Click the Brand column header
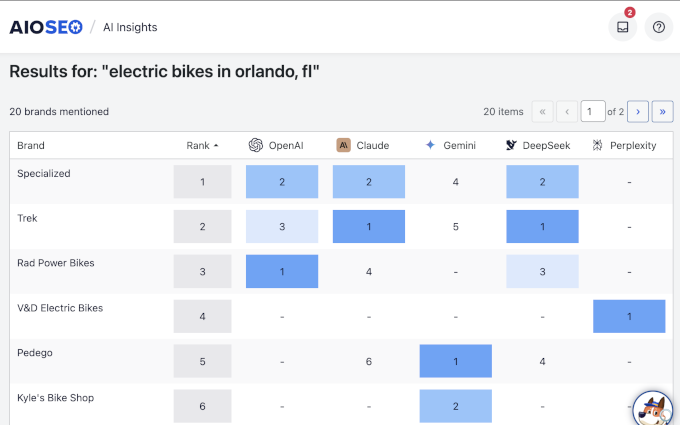Image resolution: width=680 pixels, height=425 pixels. 31,145
